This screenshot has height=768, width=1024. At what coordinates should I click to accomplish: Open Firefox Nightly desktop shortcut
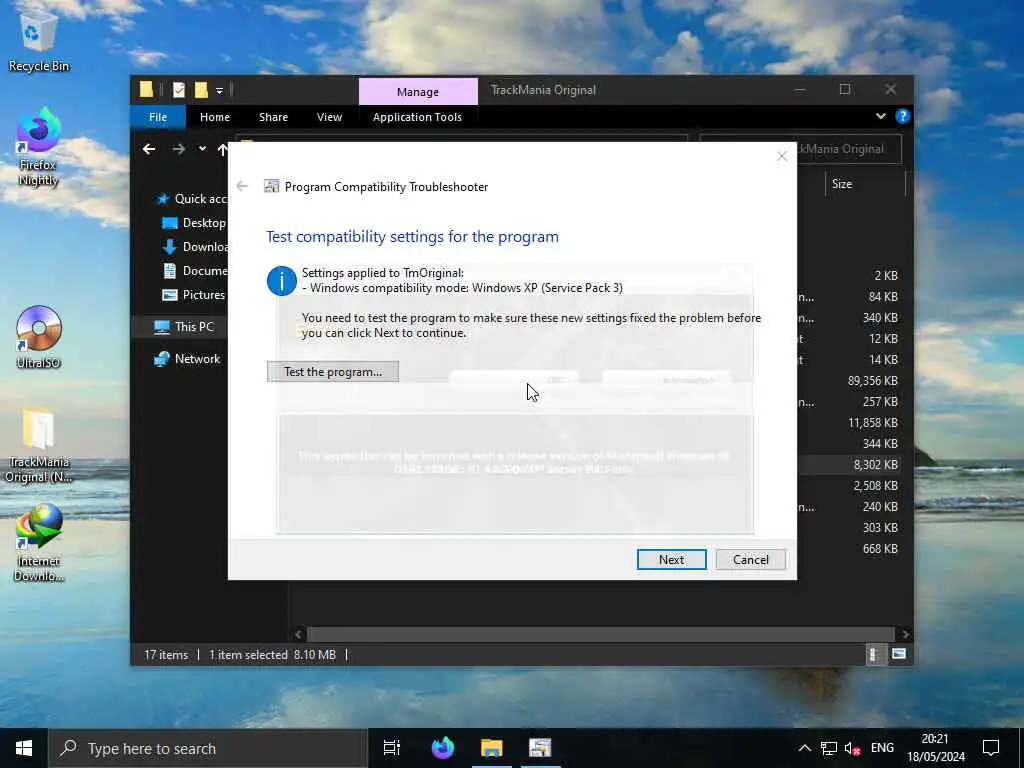(38, 148)
